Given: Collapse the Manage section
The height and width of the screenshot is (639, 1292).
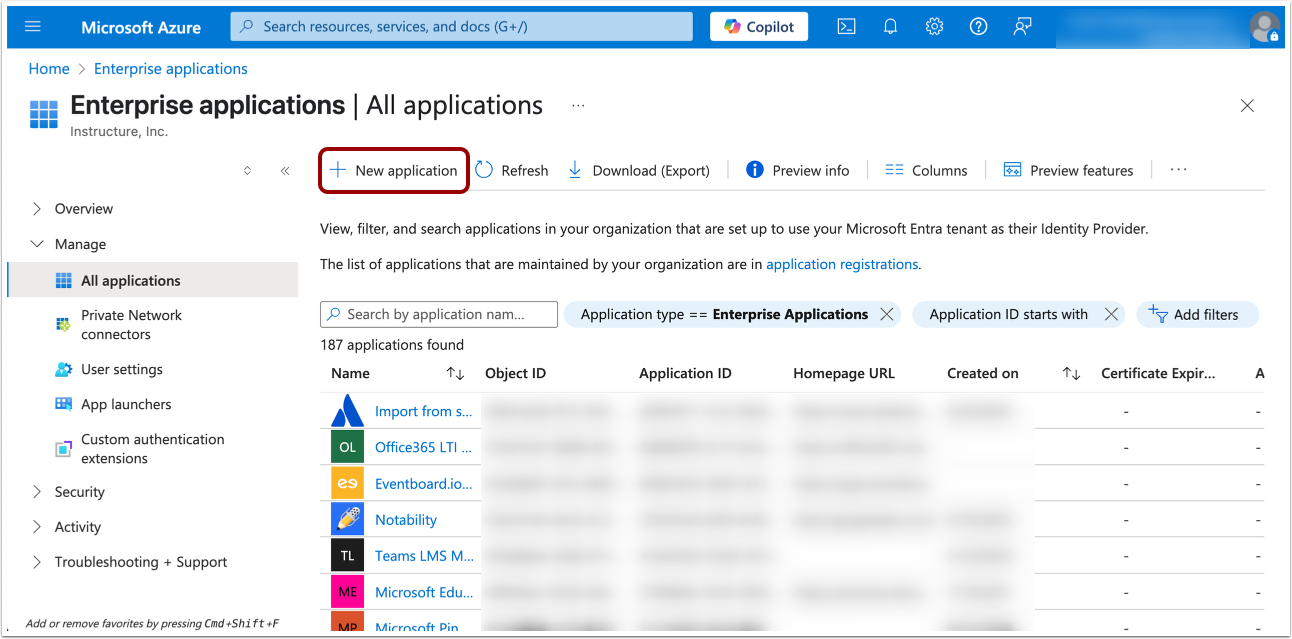Looking at the screenshot, I should tap(37, 243).
